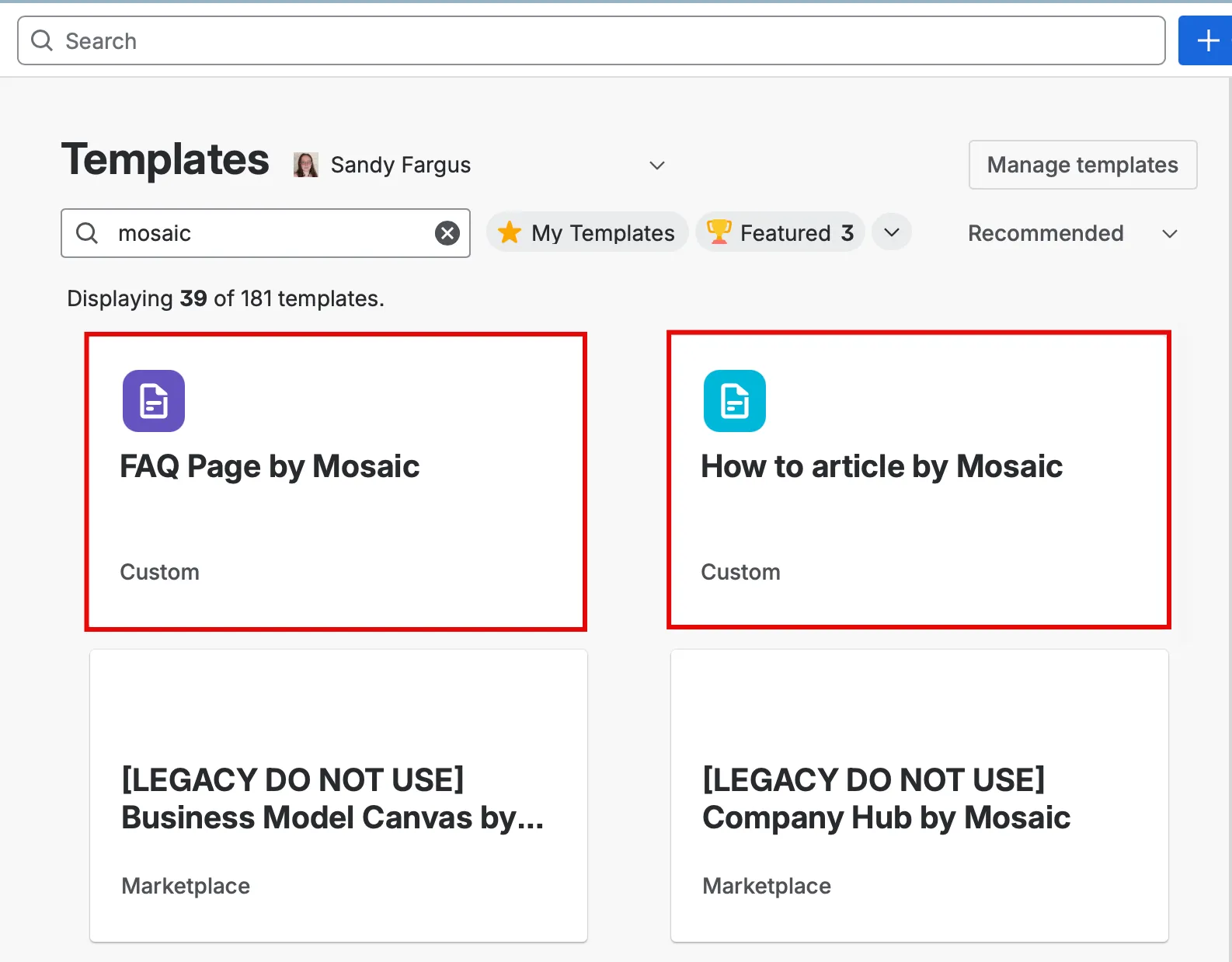Focus the top Search field
Viewport: 1232px width, 962px height.
coord(591,40)
